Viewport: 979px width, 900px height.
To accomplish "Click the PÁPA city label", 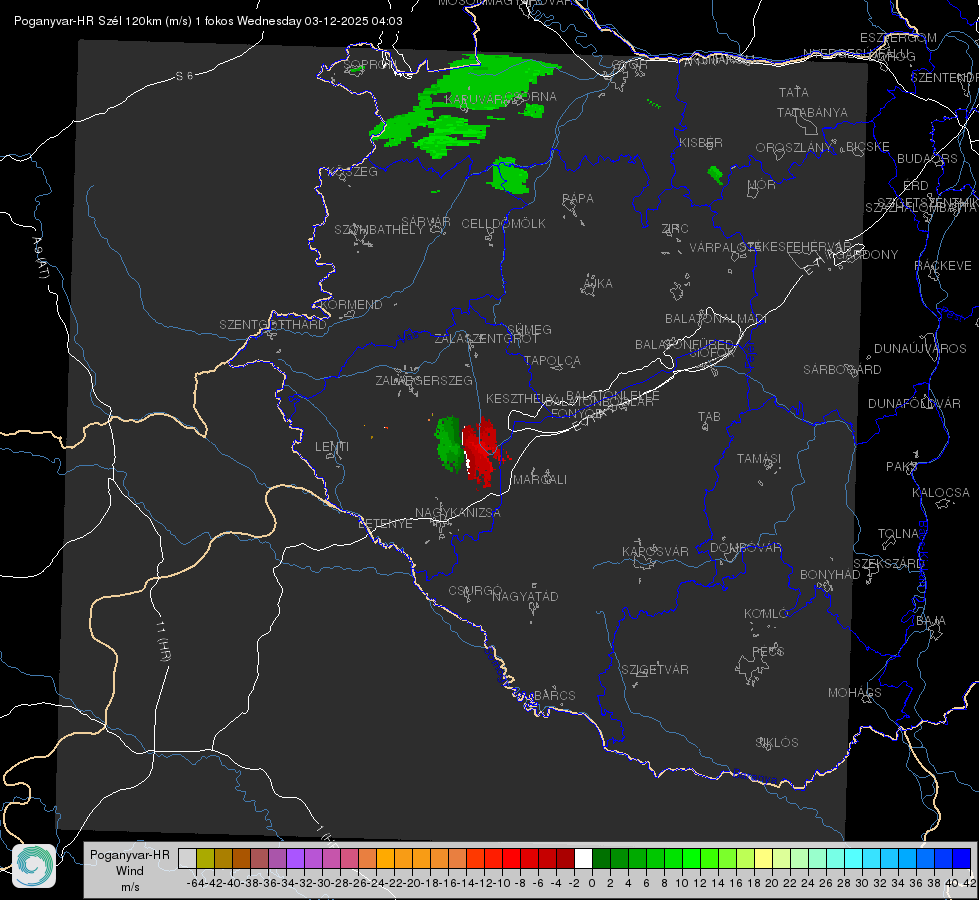I will pyautogui.click(x=578, y=199).
